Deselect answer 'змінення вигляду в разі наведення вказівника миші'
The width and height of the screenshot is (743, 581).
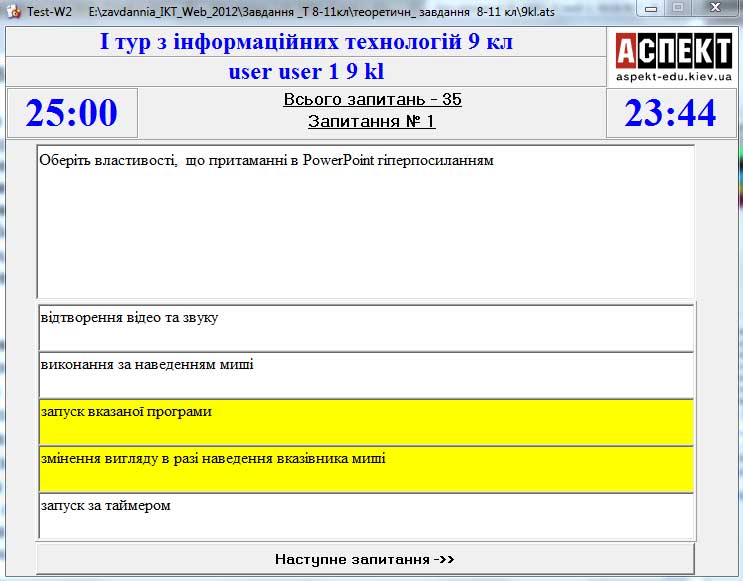(x=365, y=469)
